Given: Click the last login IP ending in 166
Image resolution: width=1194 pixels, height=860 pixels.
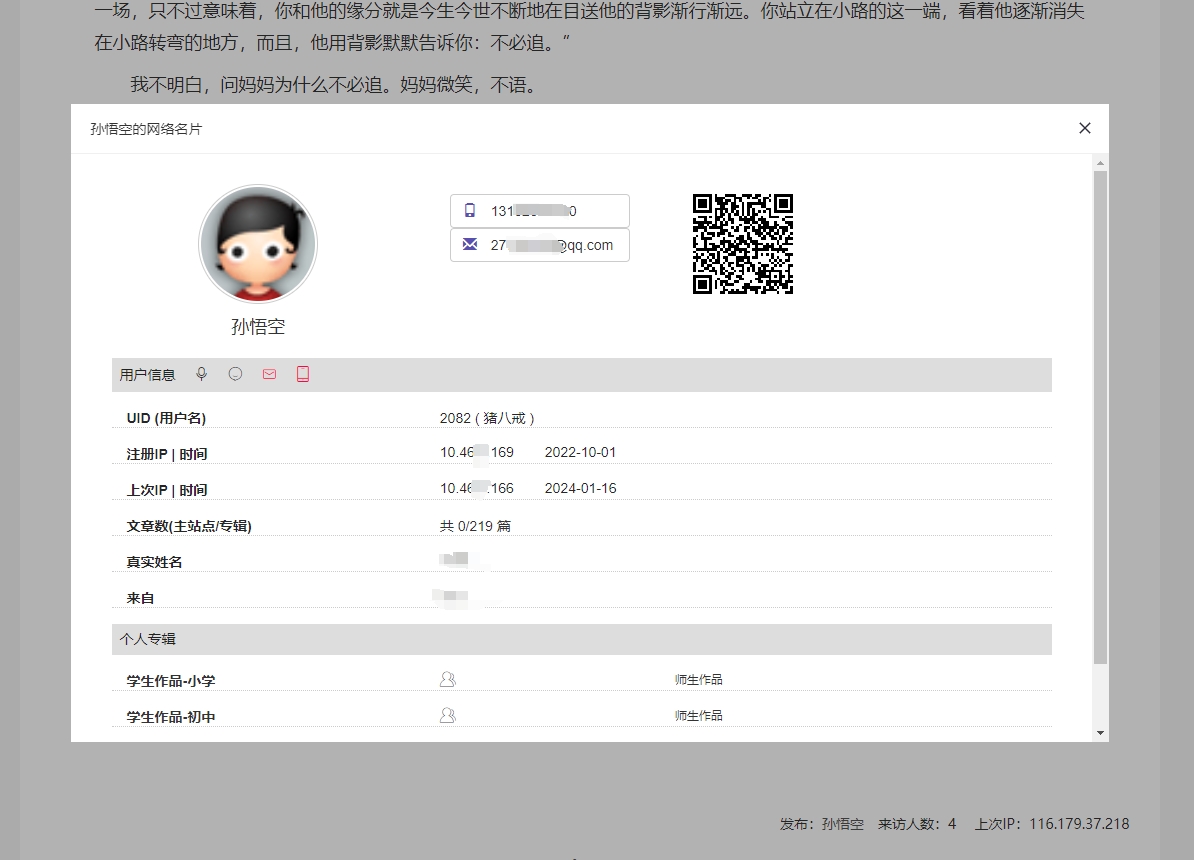Looking at the screenshot, I should (x=477, y=488).
